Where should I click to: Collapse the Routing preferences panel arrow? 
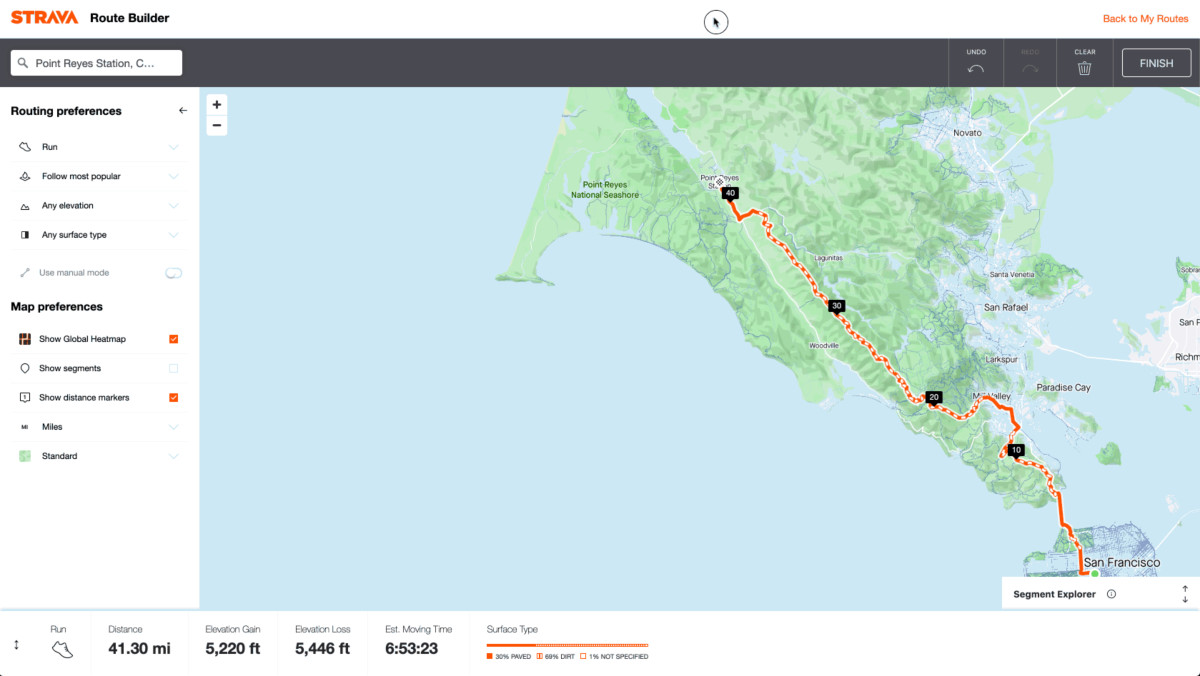pos(182,111)
